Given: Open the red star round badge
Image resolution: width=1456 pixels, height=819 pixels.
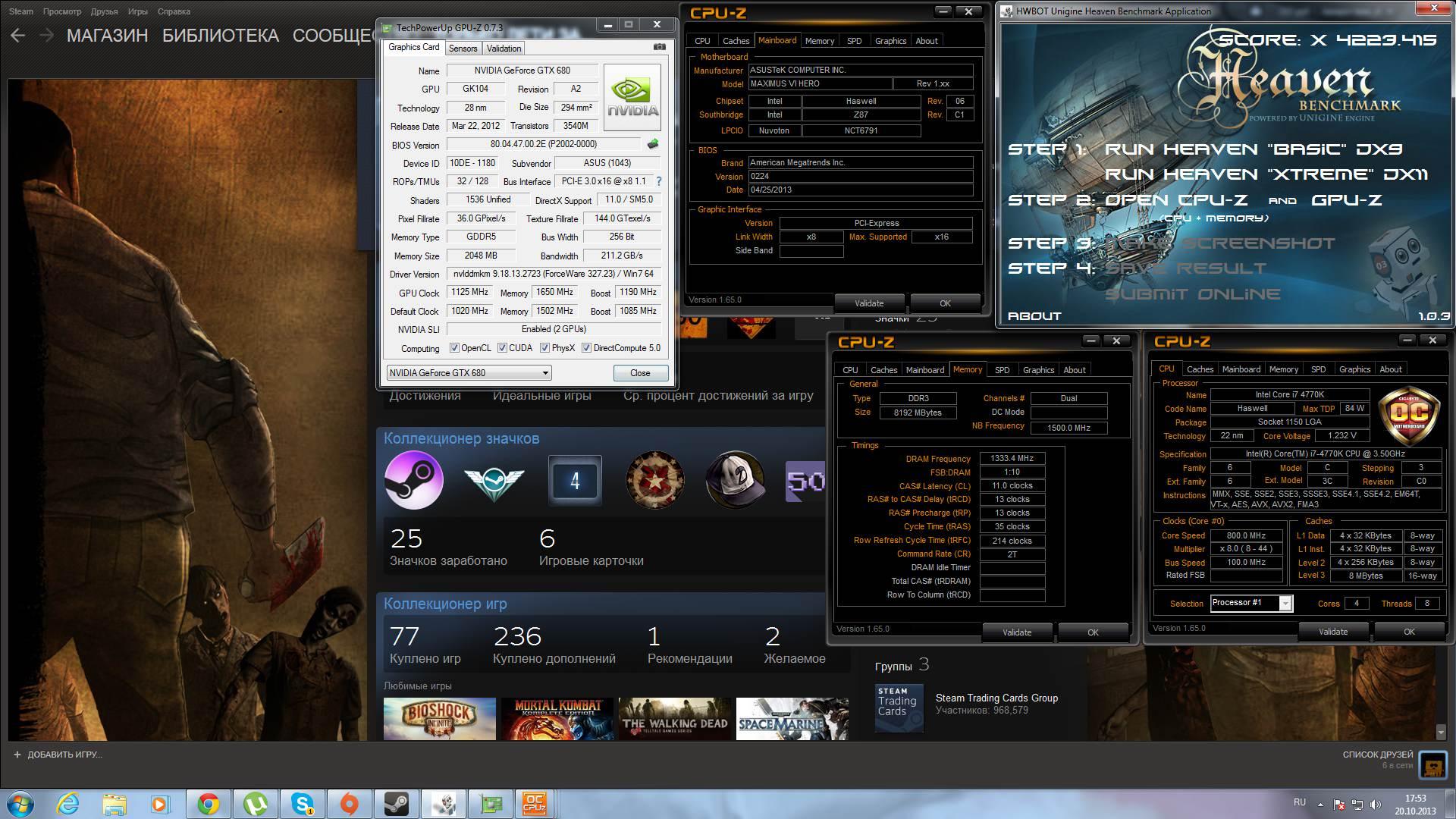Looking at the screenshot, I should (x=655, y=480).
